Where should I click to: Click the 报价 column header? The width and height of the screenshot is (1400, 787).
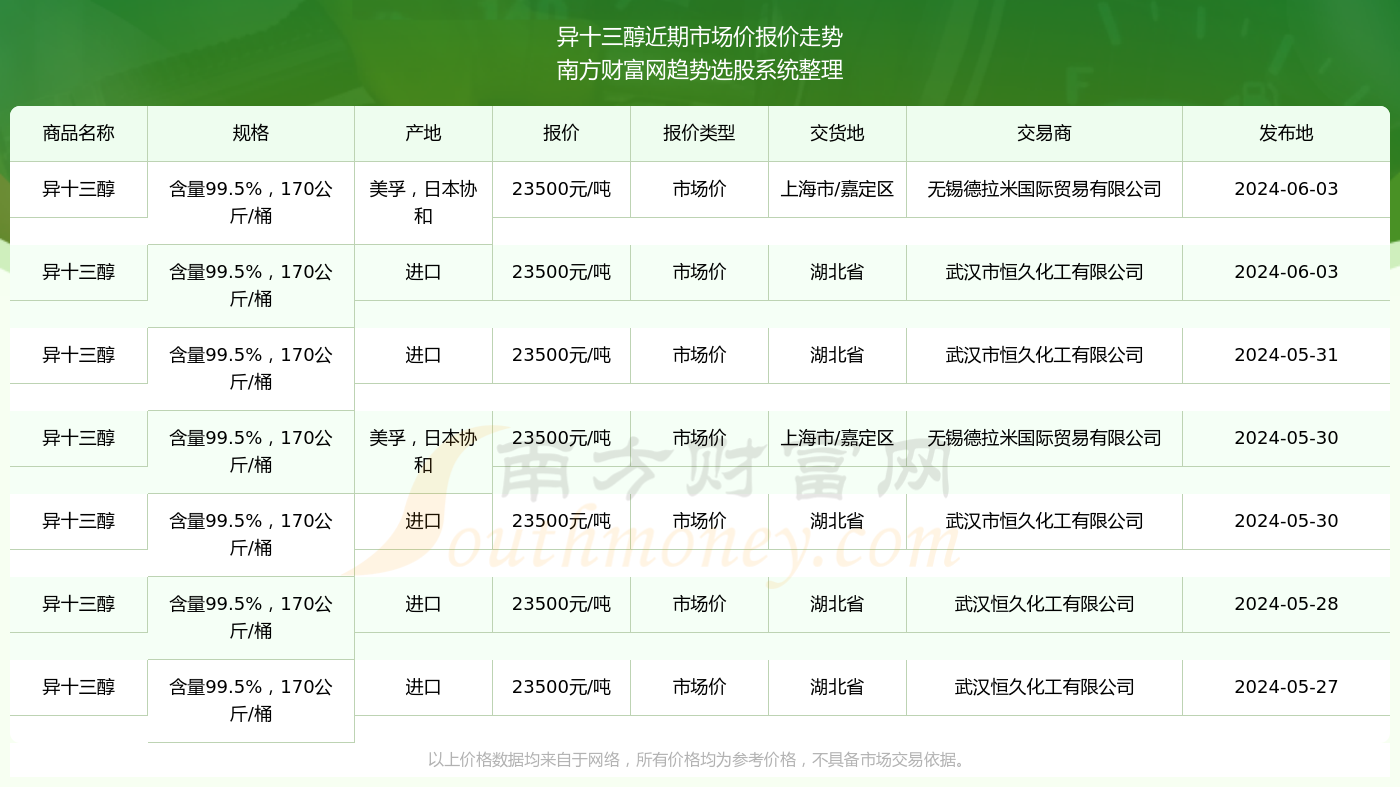[562, 134]
